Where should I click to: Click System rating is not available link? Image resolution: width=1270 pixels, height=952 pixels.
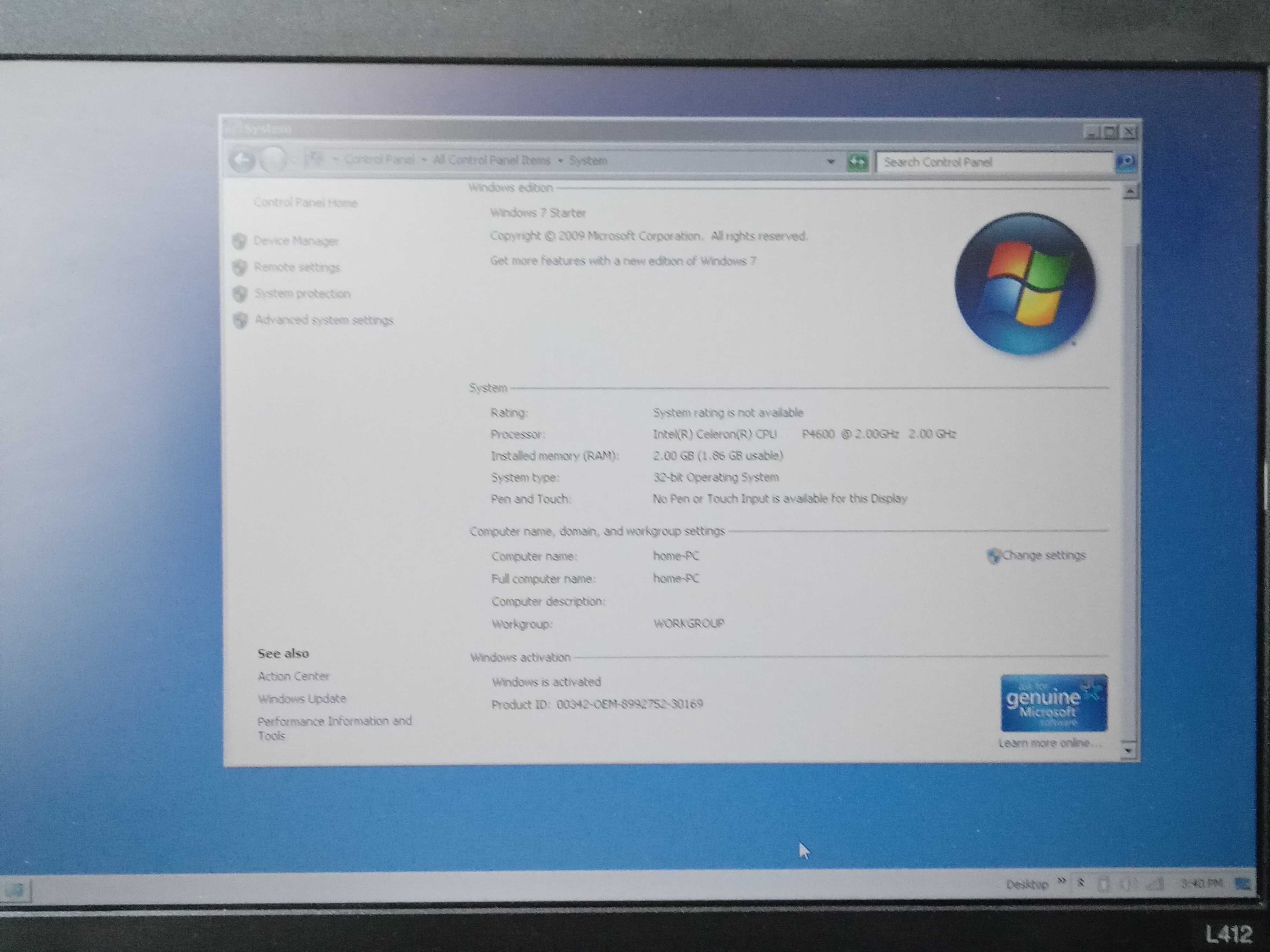click(x=728, y=413)
